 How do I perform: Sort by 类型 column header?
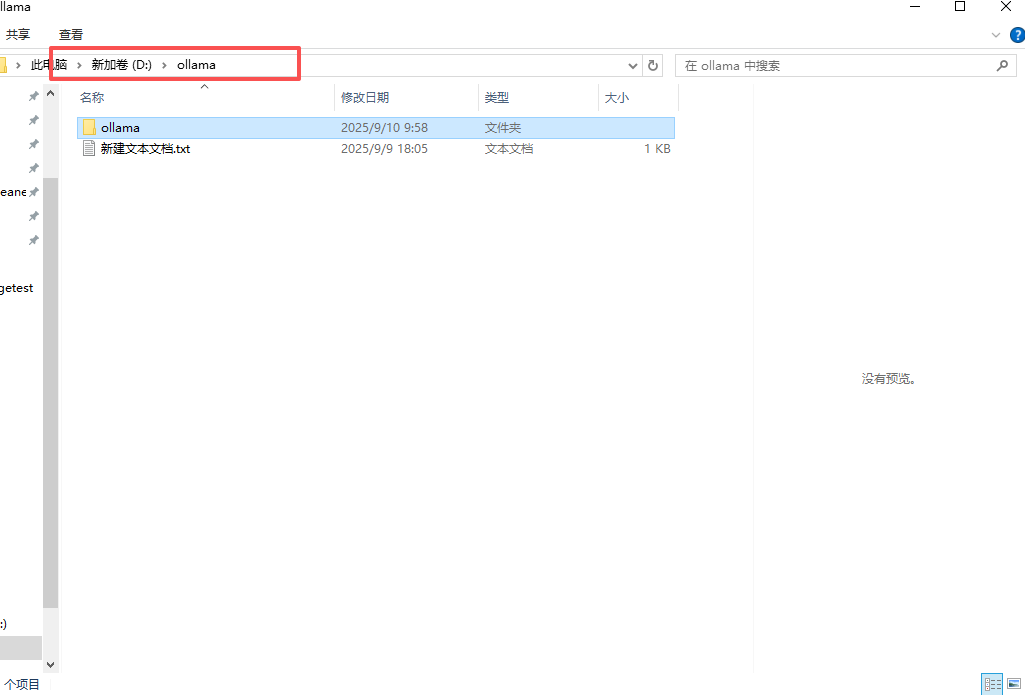[538, 97]
